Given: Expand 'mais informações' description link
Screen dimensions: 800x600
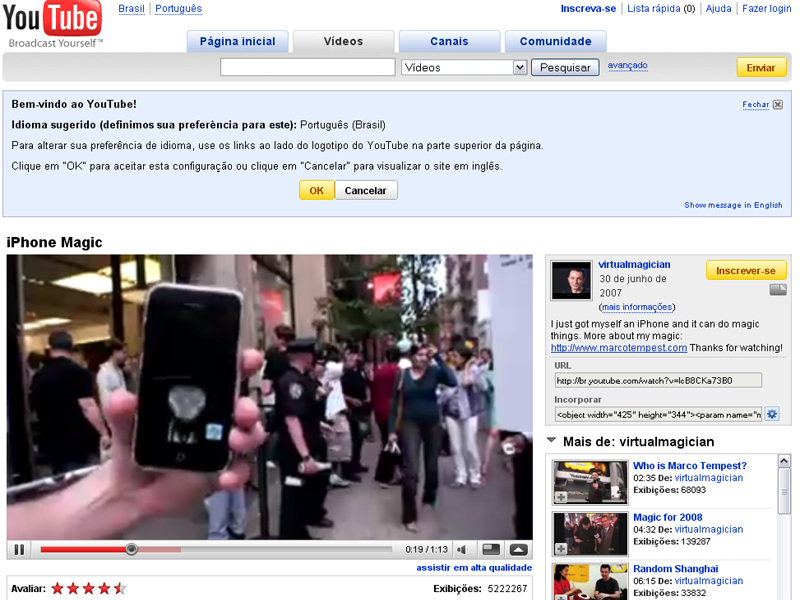Looking at the screenshot, I should pos(637,307).
